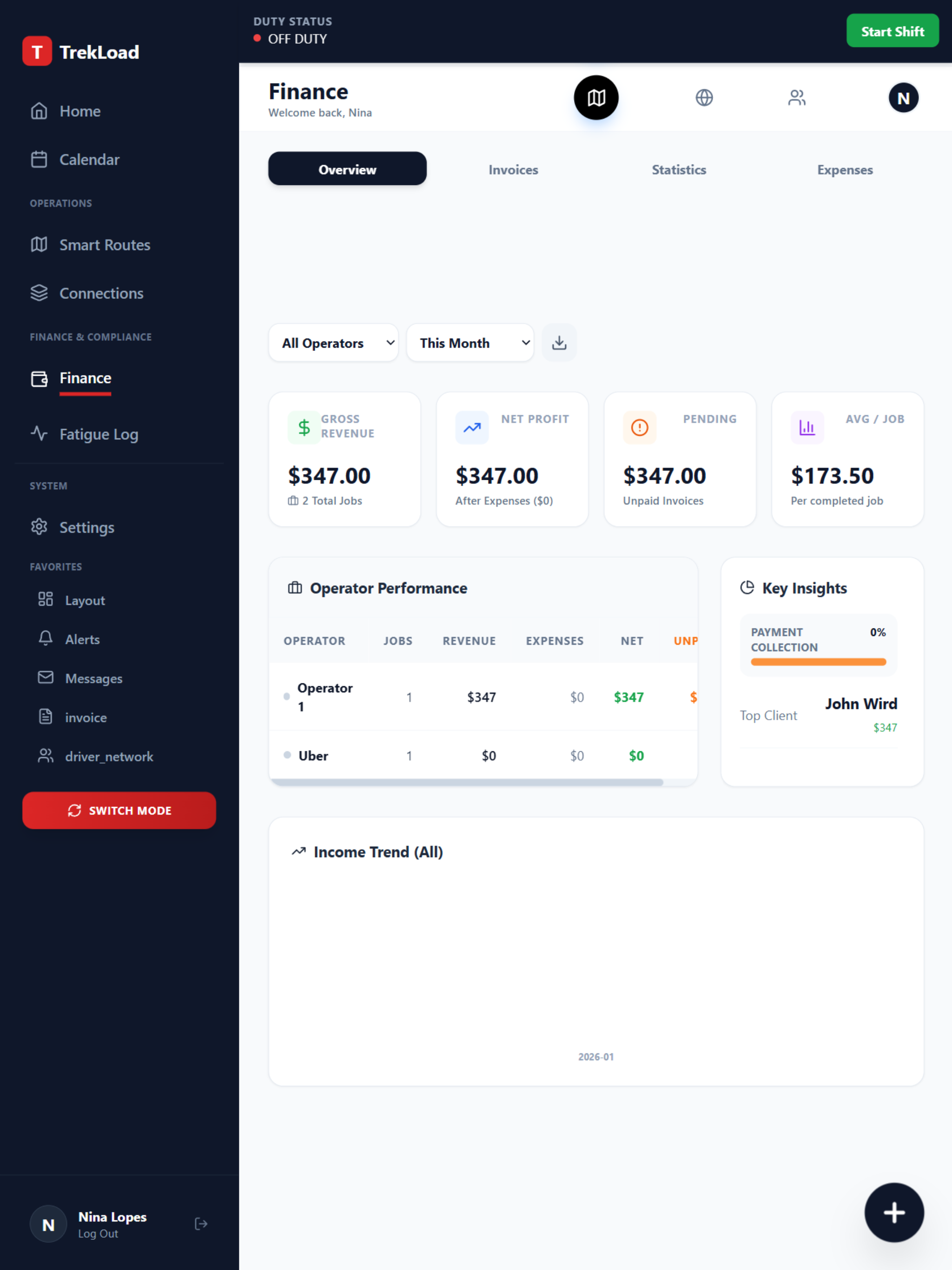Screen dimensions: 952x1270
Task: Open the Statistics tab
Action: tap(679, 170)
